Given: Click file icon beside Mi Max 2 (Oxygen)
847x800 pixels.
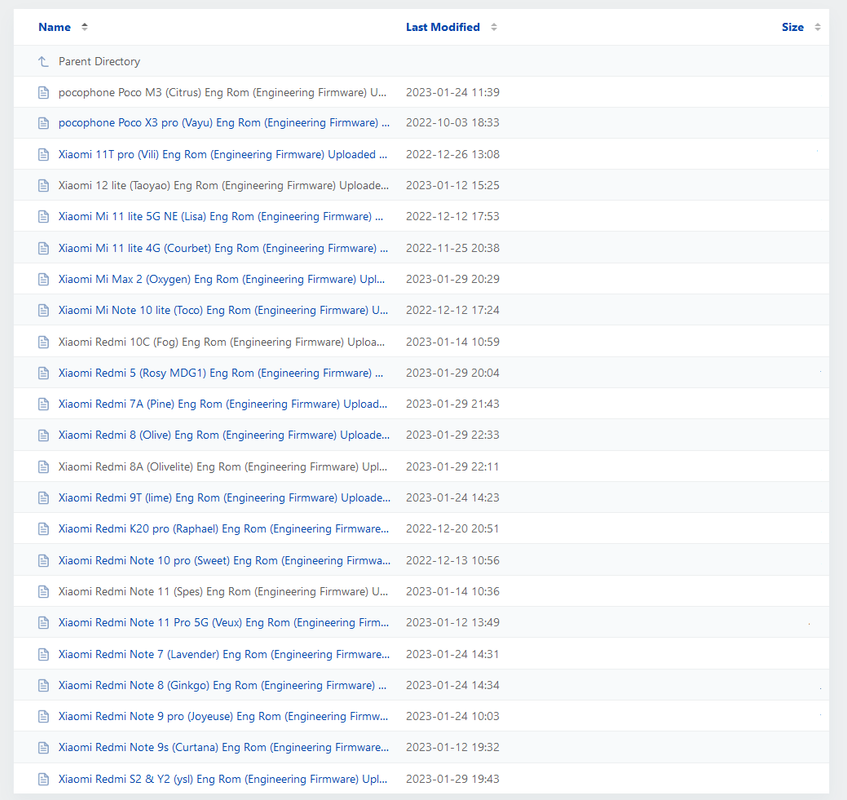Looking at the screenshot, I should click(44, 280).
